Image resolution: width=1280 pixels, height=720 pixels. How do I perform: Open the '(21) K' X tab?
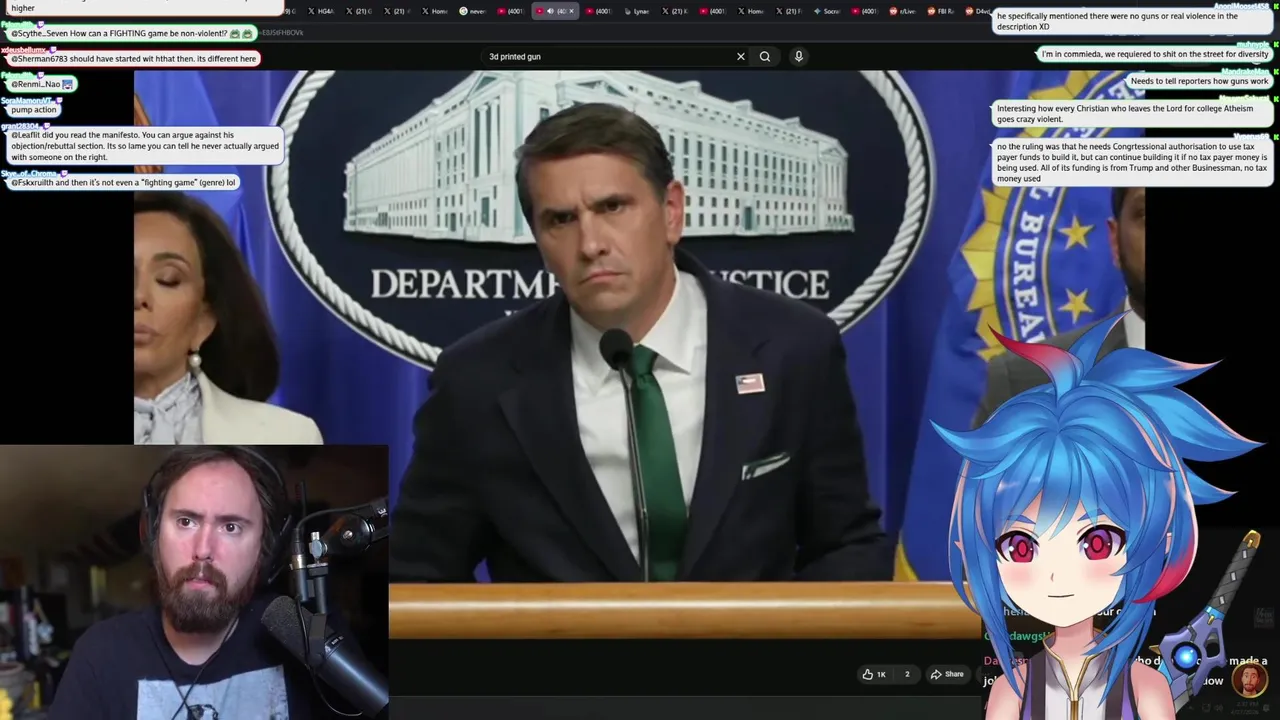(674, 11)
